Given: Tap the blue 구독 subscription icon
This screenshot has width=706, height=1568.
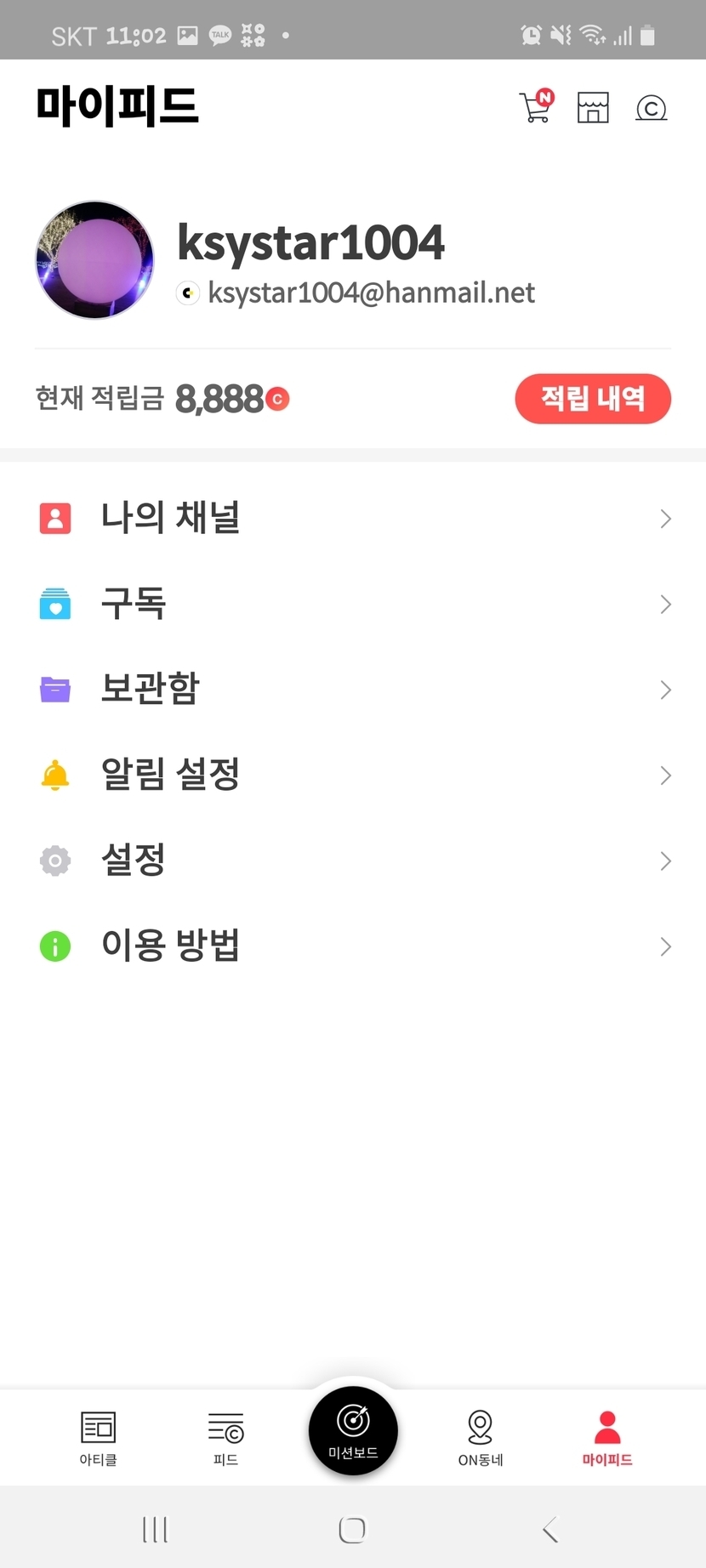Looking at the screenshot, I should 55,604.
